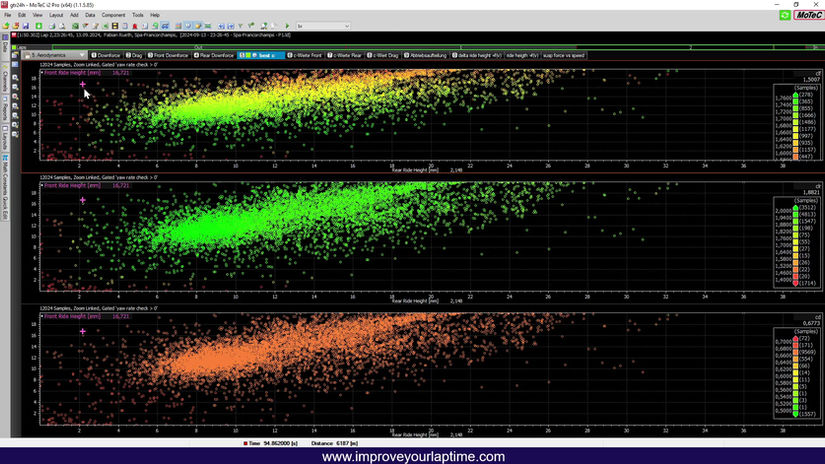Click the open-folder icon in the toolbar

(6, 25)
